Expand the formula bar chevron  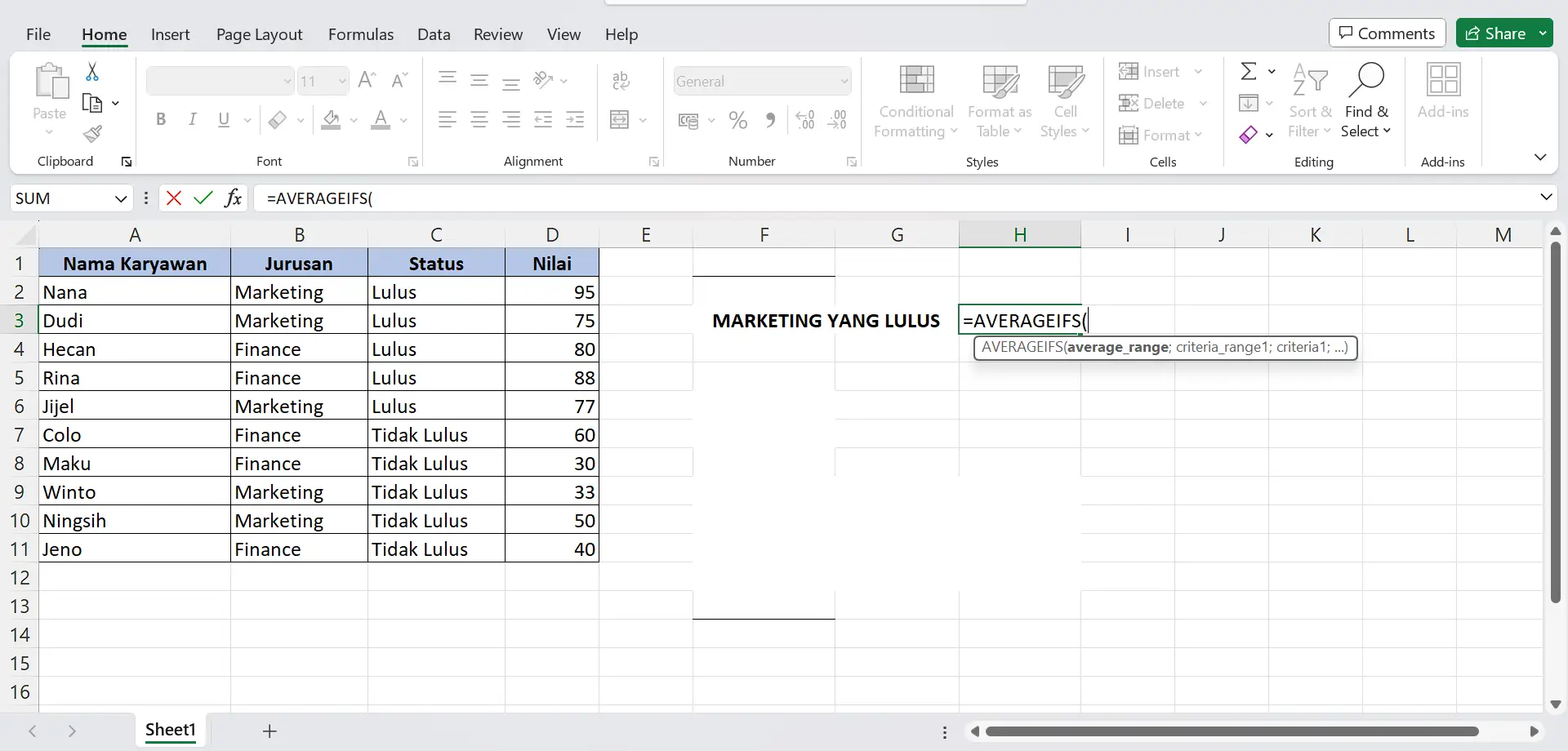pos(1546,197)
